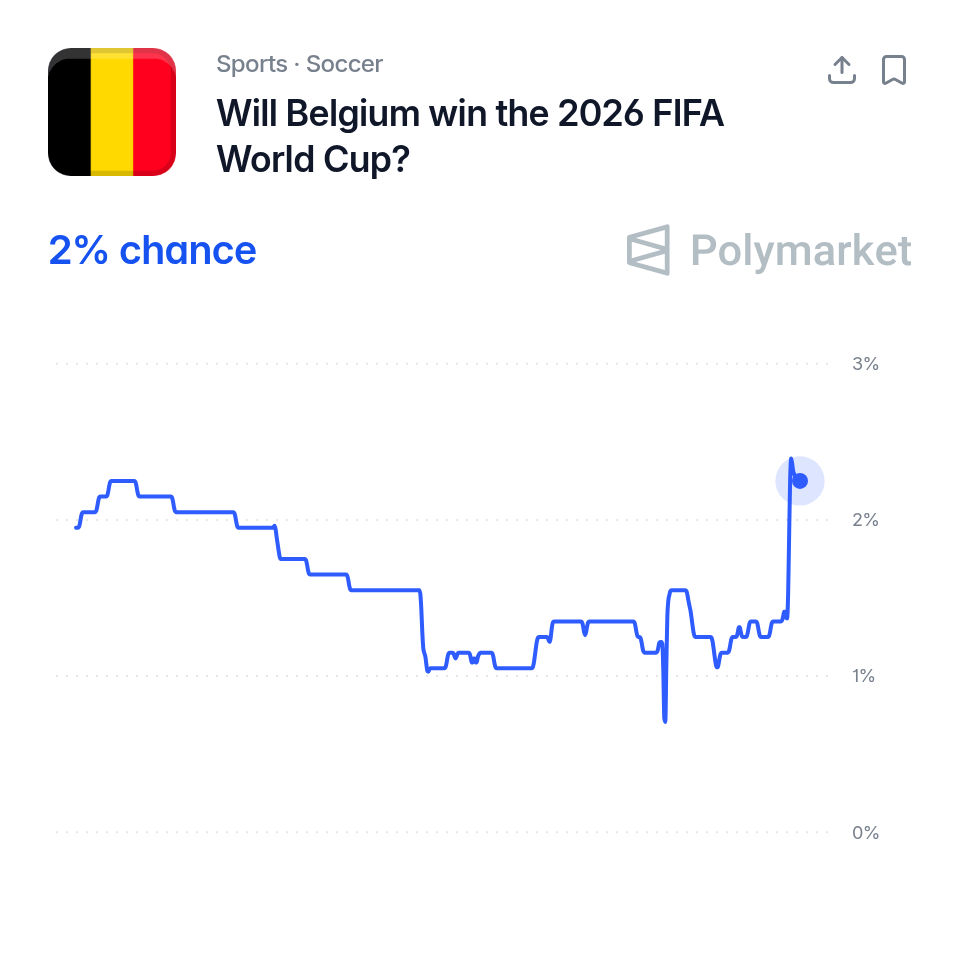
Task: Click the 0% dotted gridline
Action: [x=441, y=832]
